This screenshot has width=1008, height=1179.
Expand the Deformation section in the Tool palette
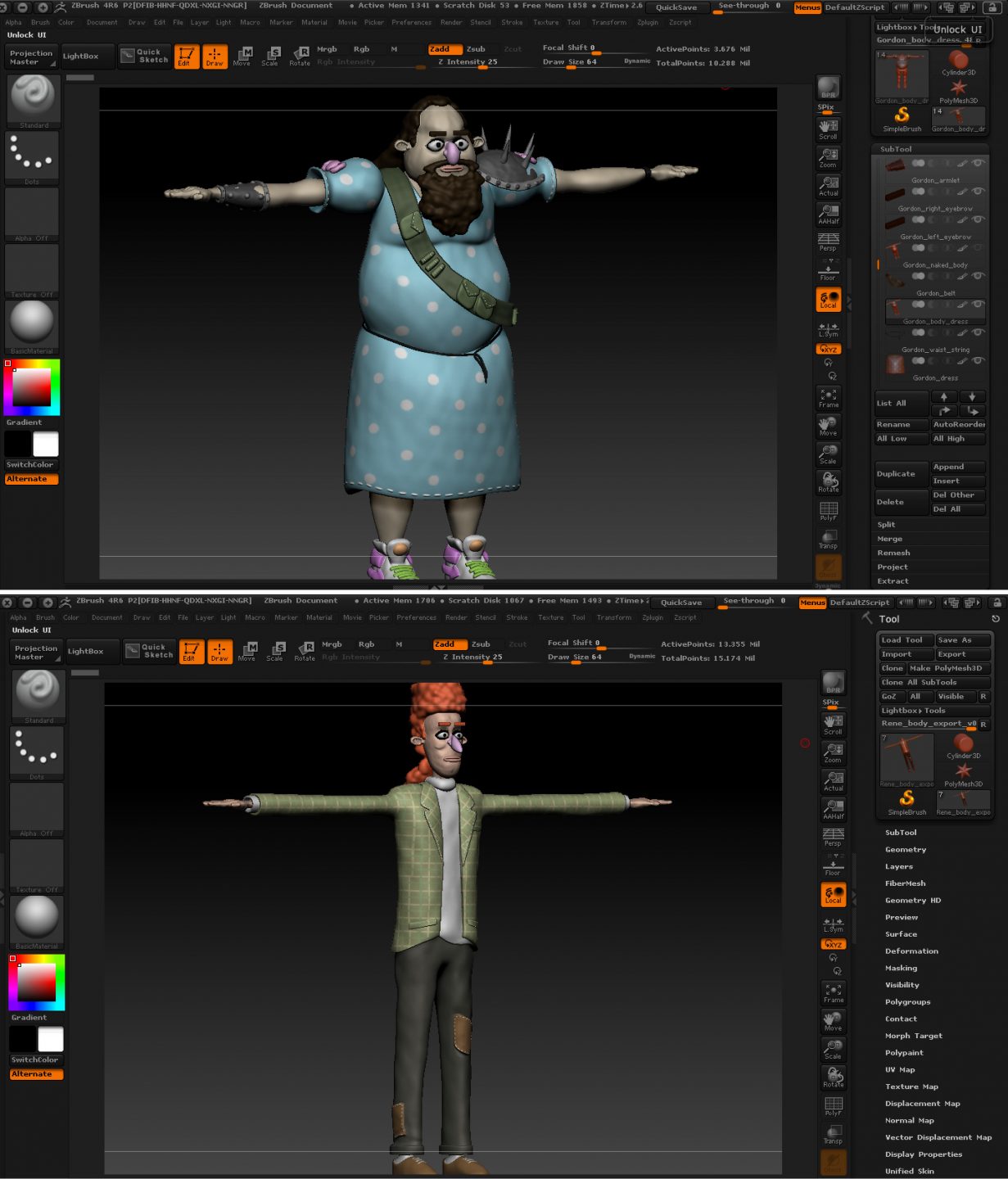point(911,951)
